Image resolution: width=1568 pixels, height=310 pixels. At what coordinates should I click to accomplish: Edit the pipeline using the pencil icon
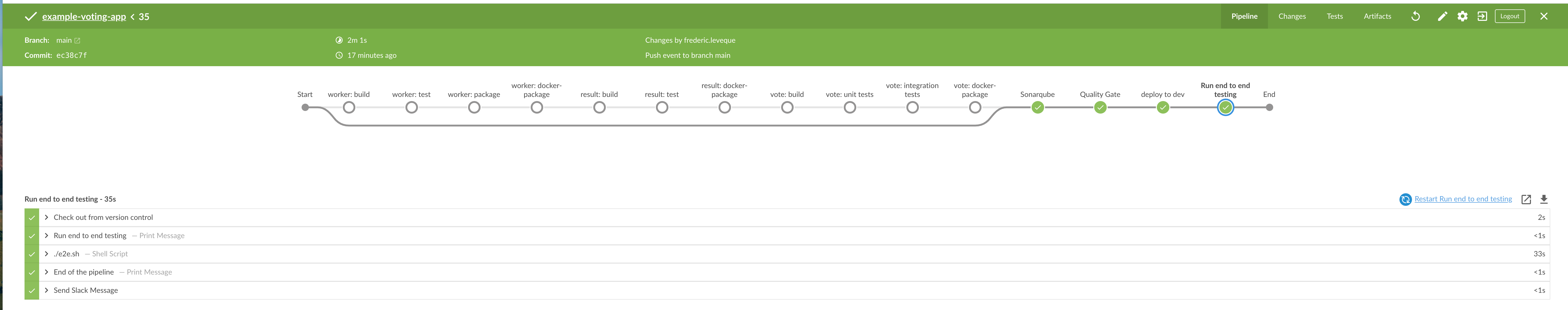tap(1442, 16)
